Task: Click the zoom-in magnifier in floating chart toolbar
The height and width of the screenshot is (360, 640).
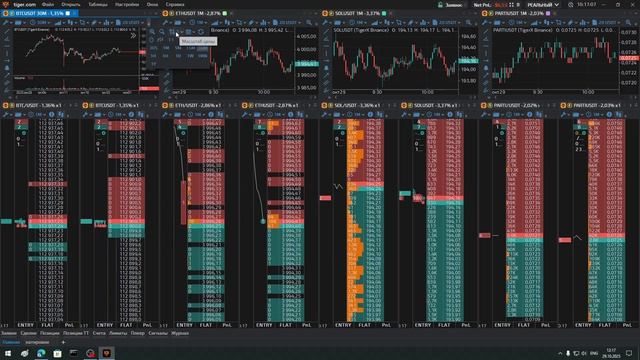Action: pyautogui.click(x=152, y=32)
